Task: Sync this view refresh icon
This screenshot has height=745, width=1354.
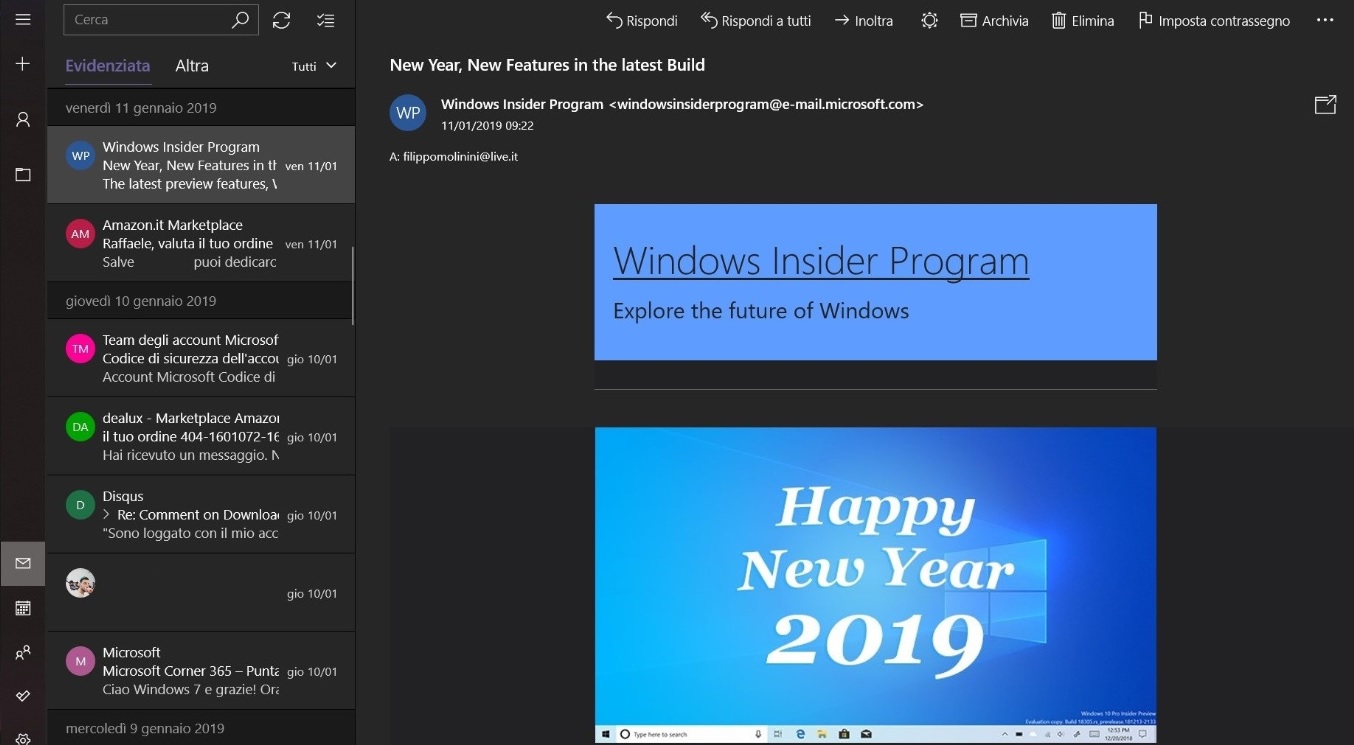Action: pyautogui.click(x=282, y=20)
